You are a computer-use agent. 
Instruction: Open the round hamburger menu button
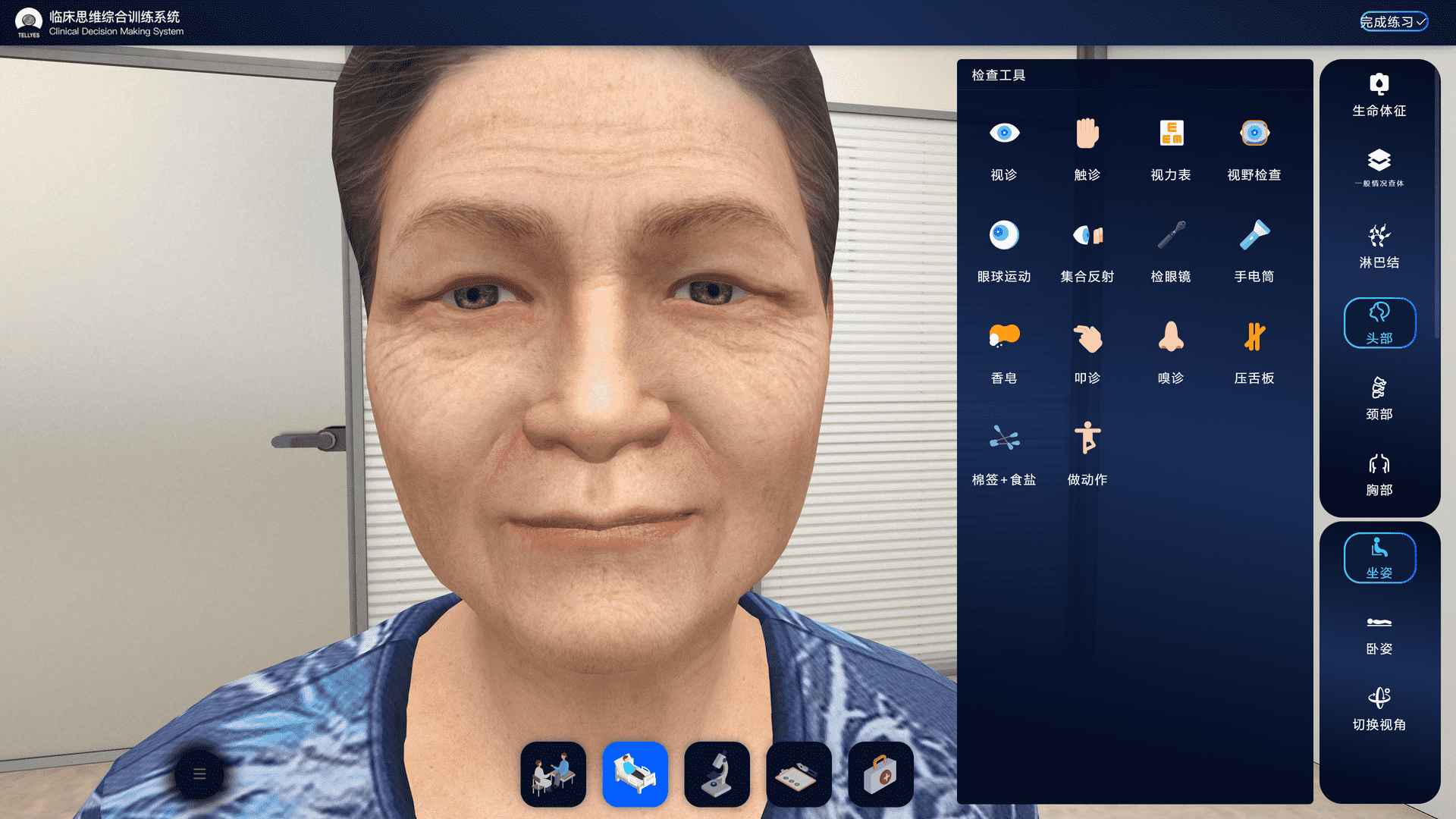tap(199, 773)
